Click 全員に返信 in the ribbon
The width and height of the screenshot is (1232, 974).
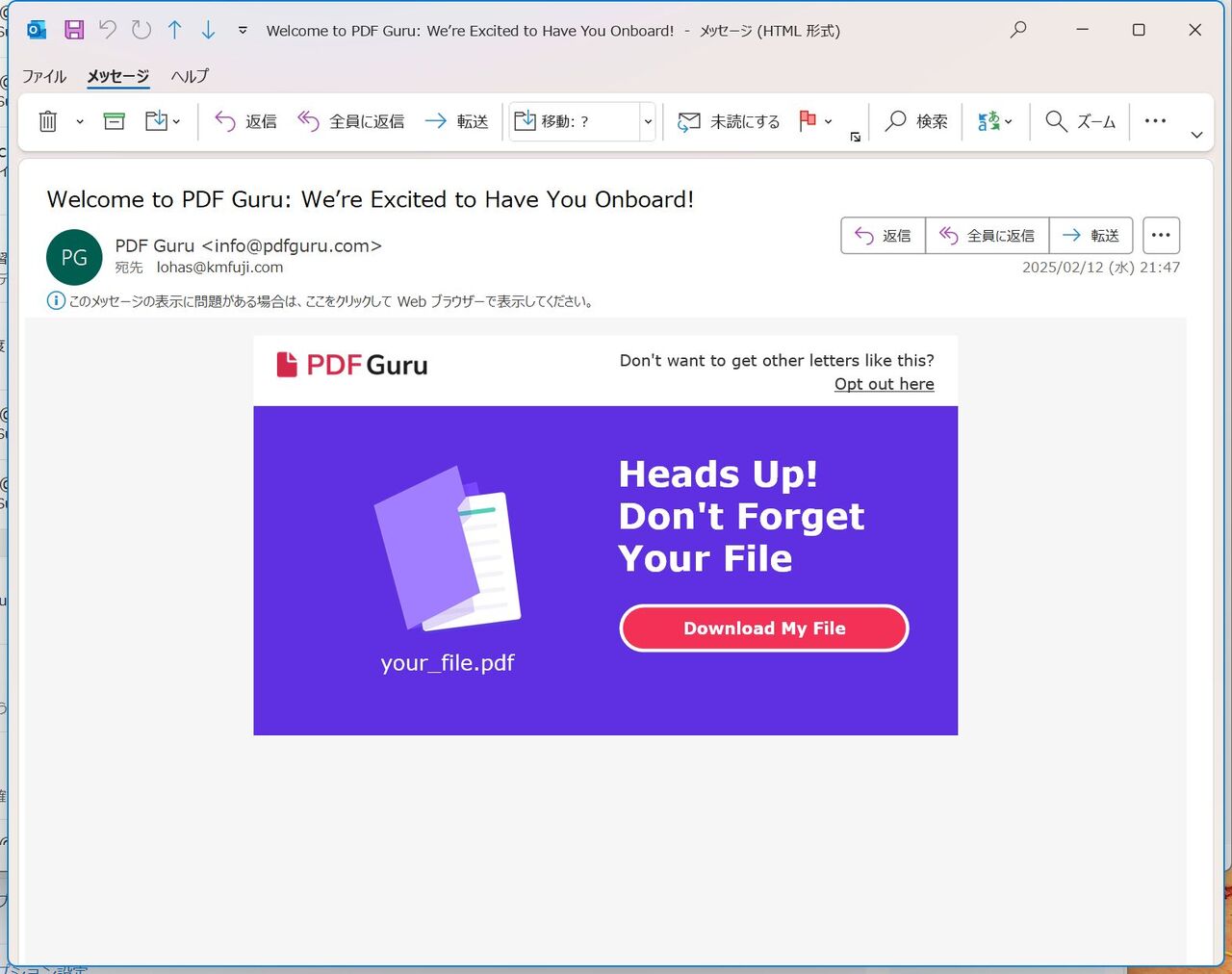(350, 121)
